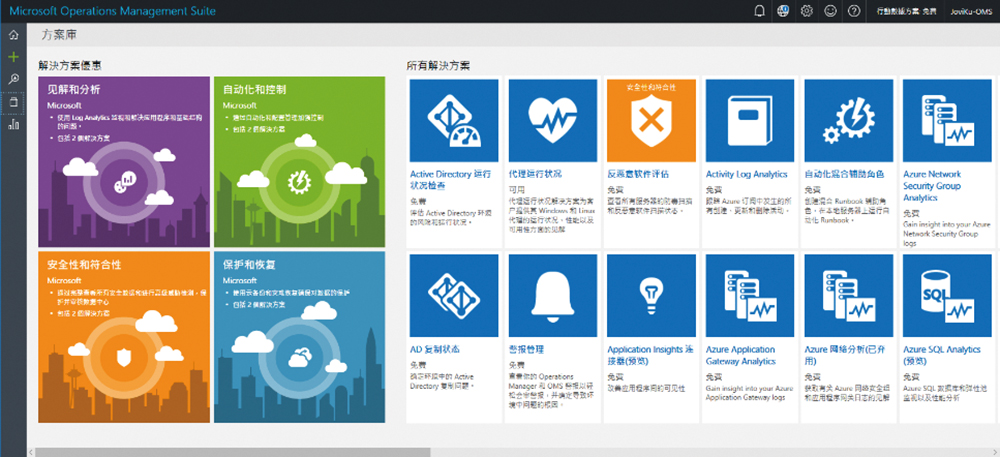Open the Home icon in sidebar

coord(13,35)
